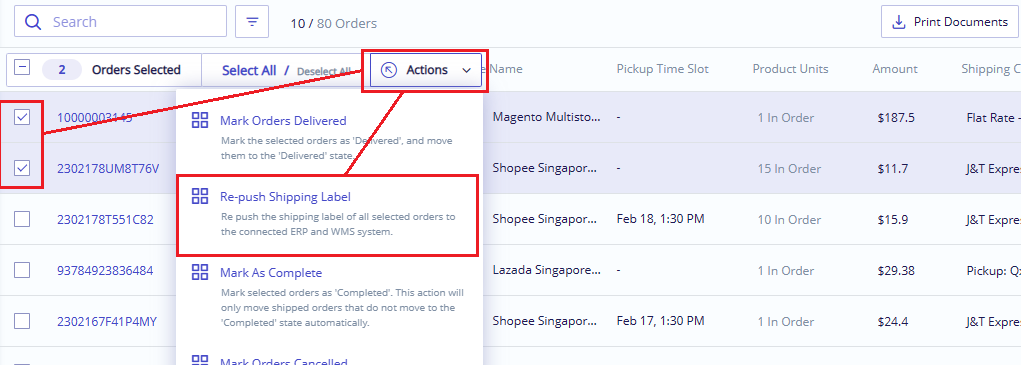Viewport: 1021px width, 365px height.
Task: Open order 93784923836484 link
Action: [105, 271]
